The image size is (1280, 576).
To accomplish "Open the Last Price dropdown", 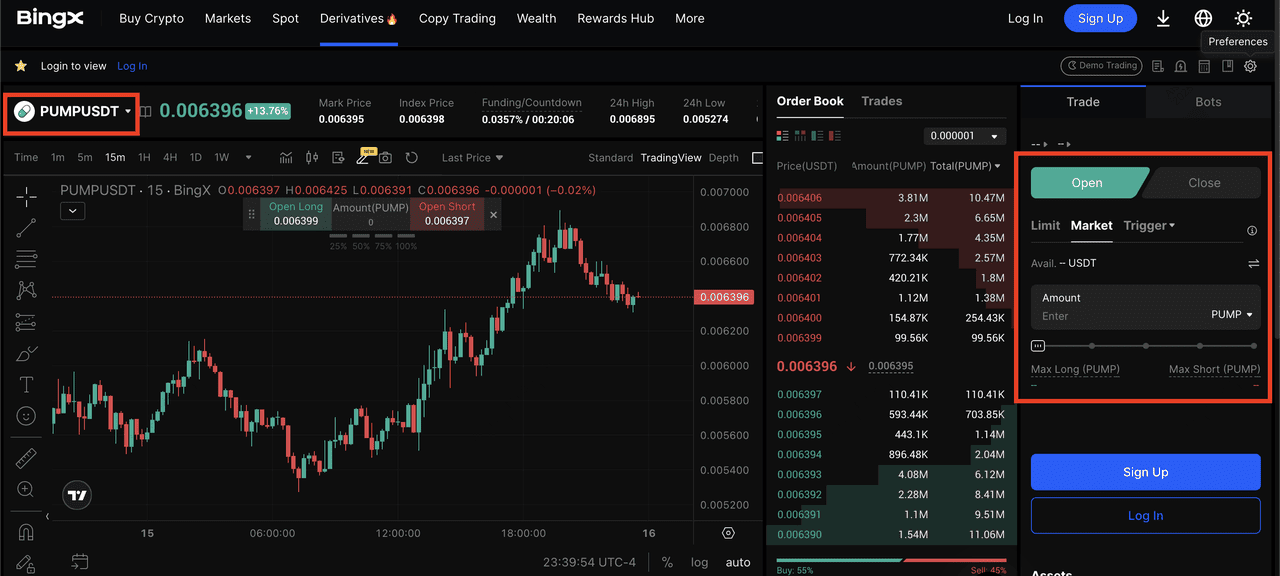I will [x=473, y=158].
